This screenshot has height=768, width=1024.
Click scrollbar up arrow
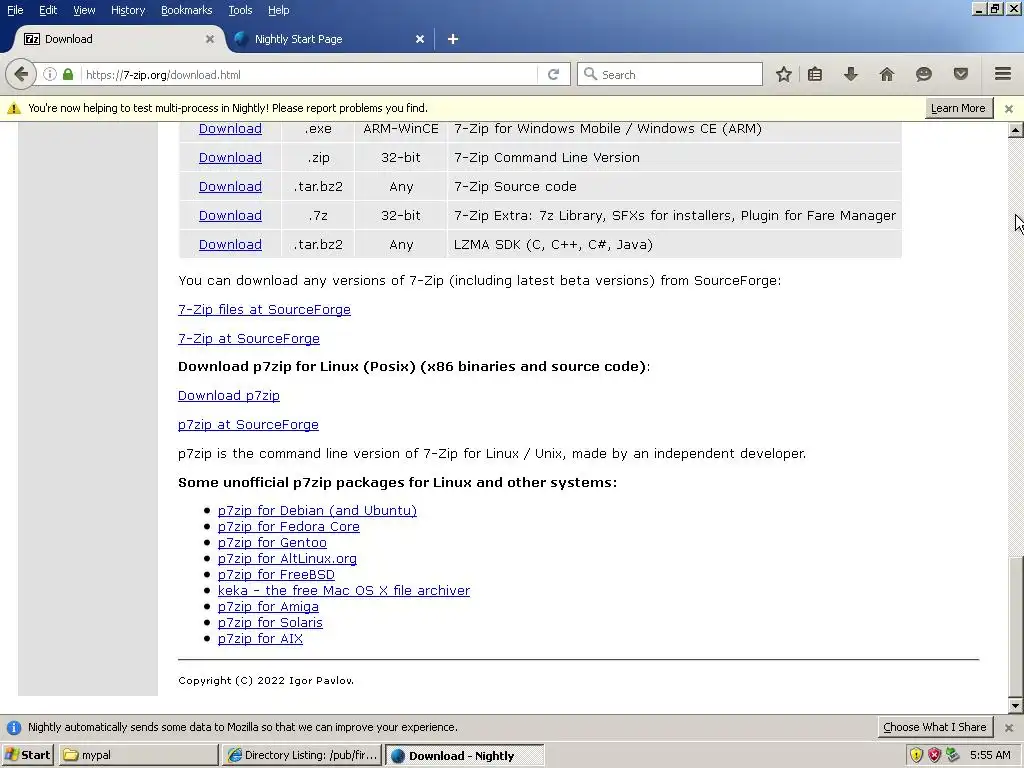tap(1015, 130)
